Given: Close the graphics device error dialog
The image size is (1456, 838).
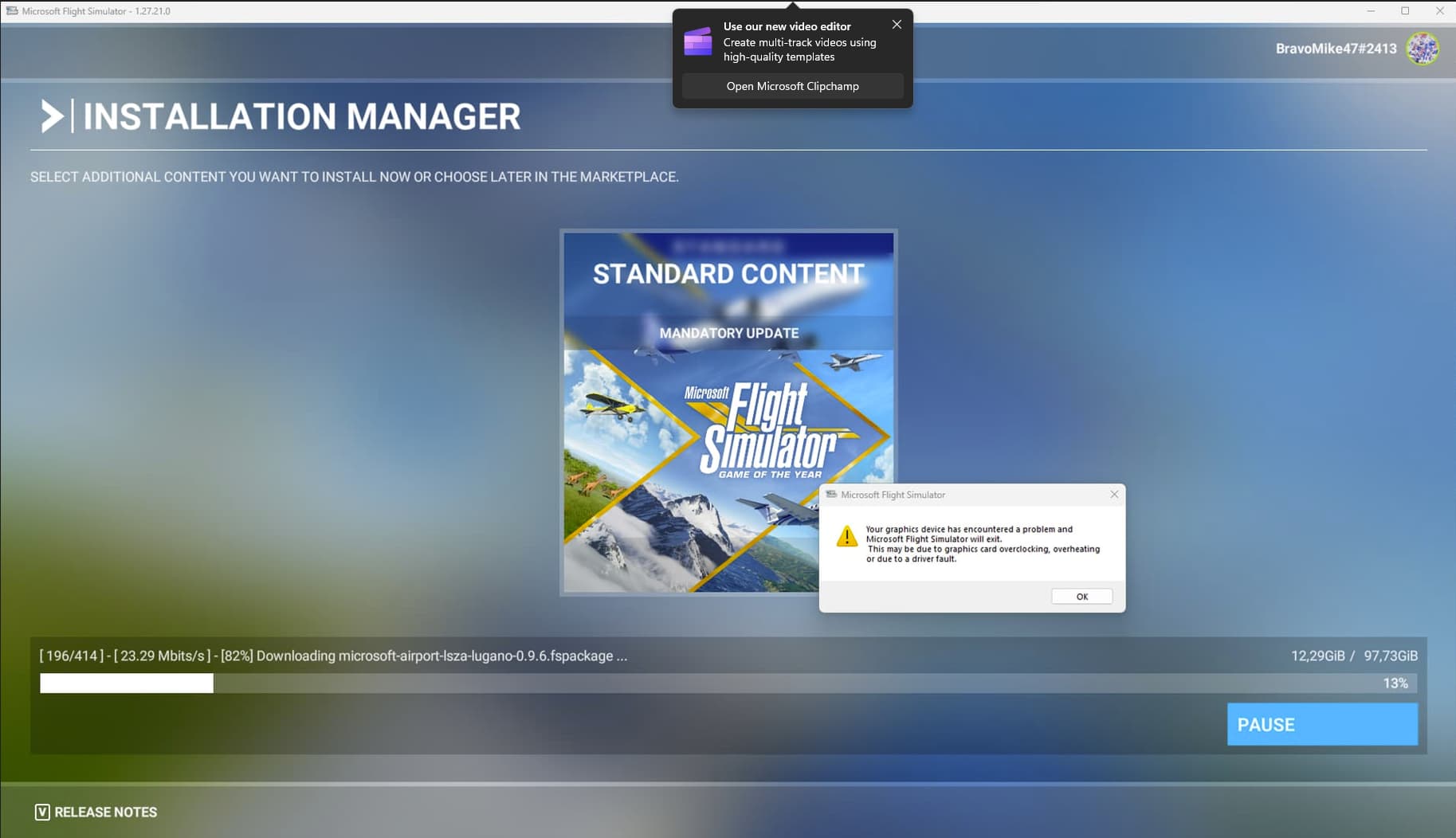Looking at the screenshot, I should click(1113, 494).
